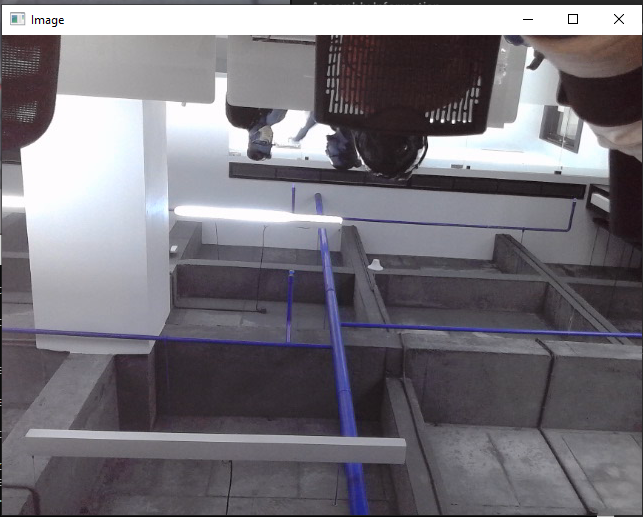Screen dimensions: 644x518
Task: Maximize the Image window
Action: pyautogui.click(x=573, y=19)
